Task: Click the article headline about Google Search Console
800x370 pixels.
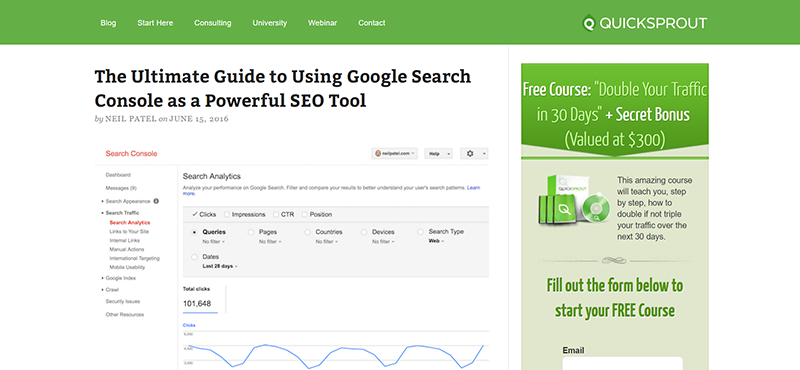Action: 283,88
